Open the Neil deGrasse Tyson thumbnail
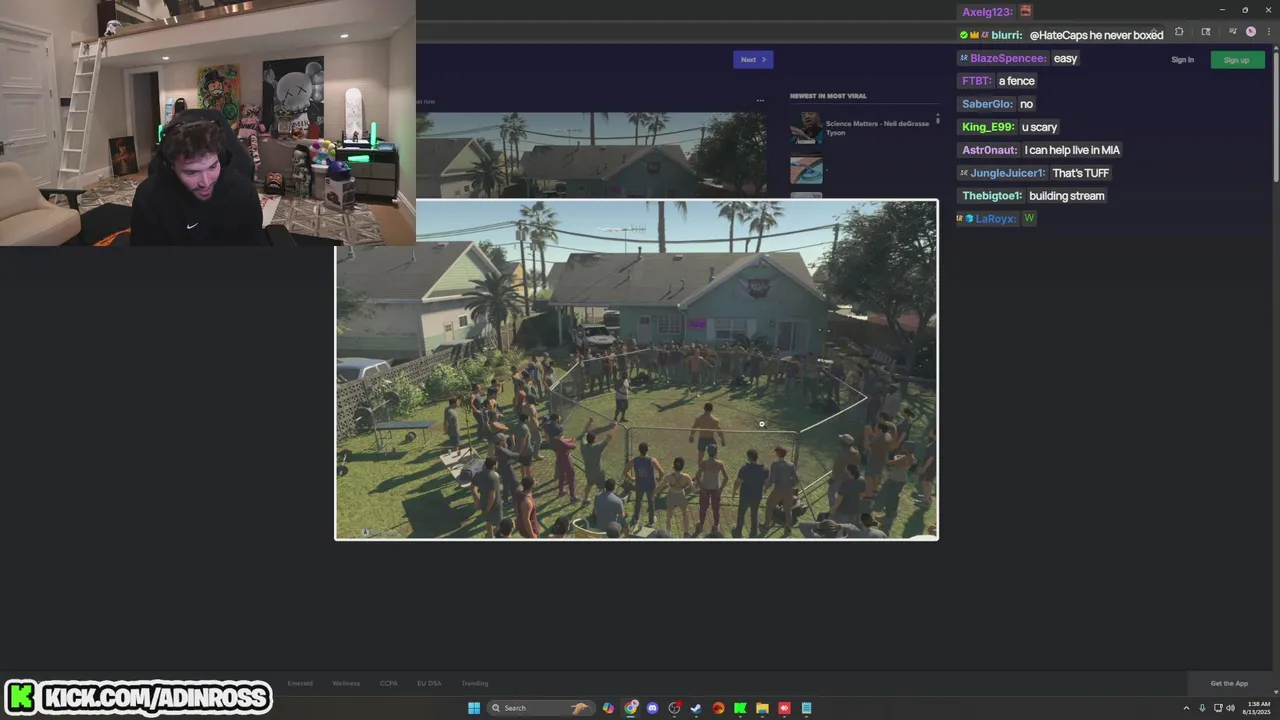This screenshot has height=720, width=1280. point(806,128)
